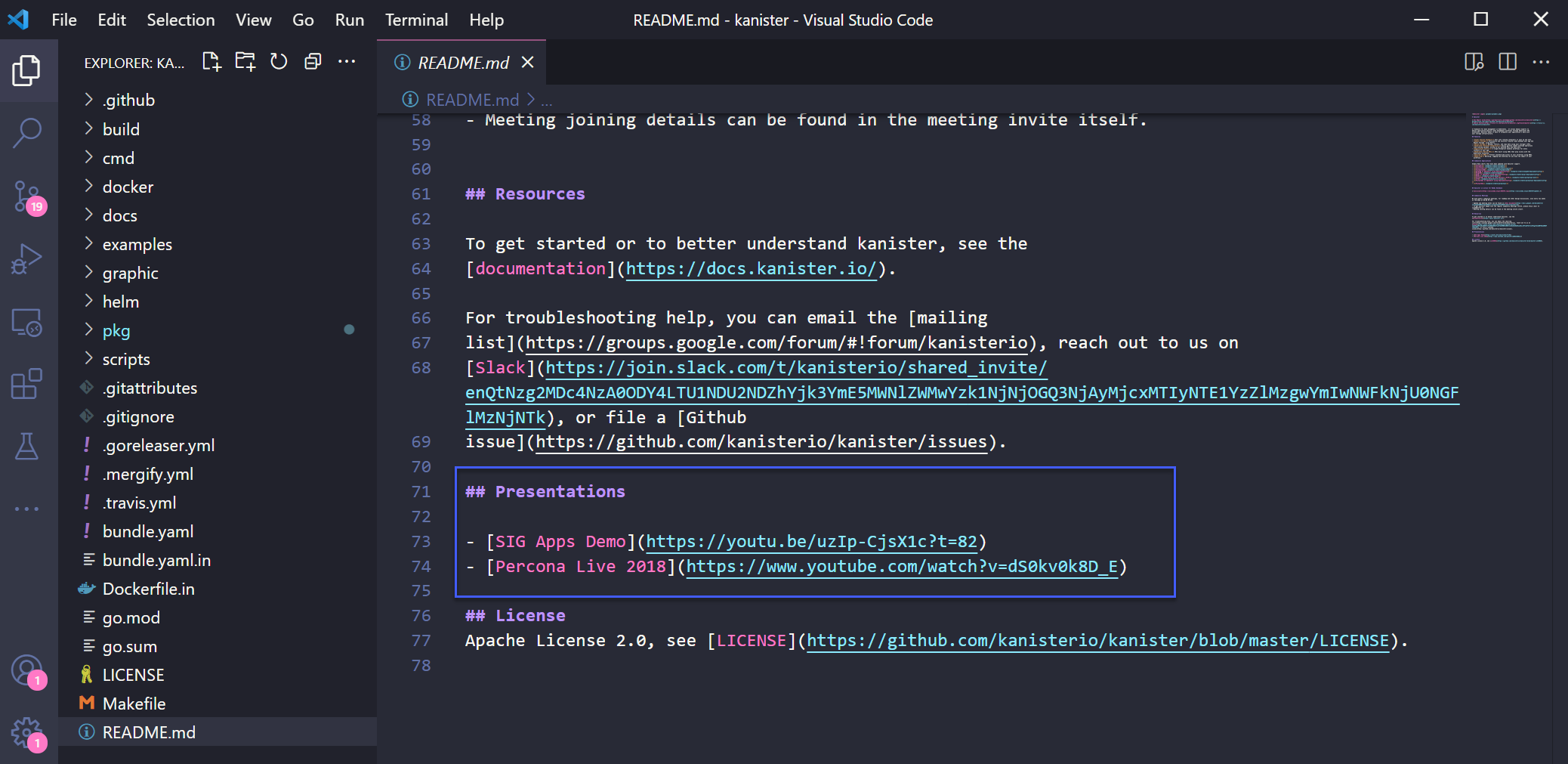The width and height of the screenshot is (1568, 764).
Task: Open the Run and Debug view
Action: coord(27,259)
